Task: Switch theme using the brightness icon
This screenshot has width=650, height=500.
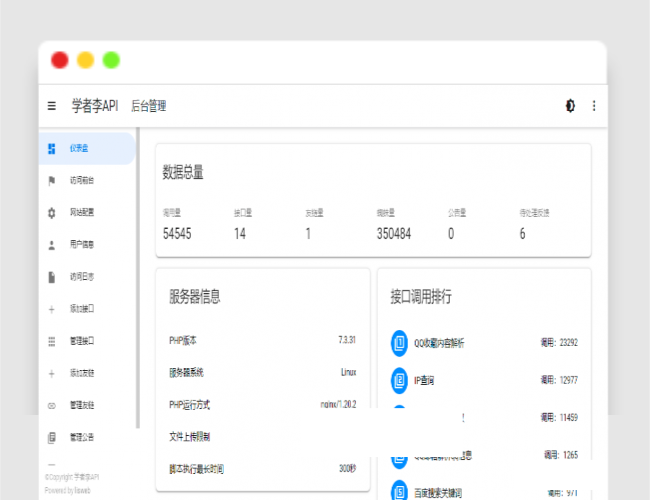Action: tap(570, 106)
